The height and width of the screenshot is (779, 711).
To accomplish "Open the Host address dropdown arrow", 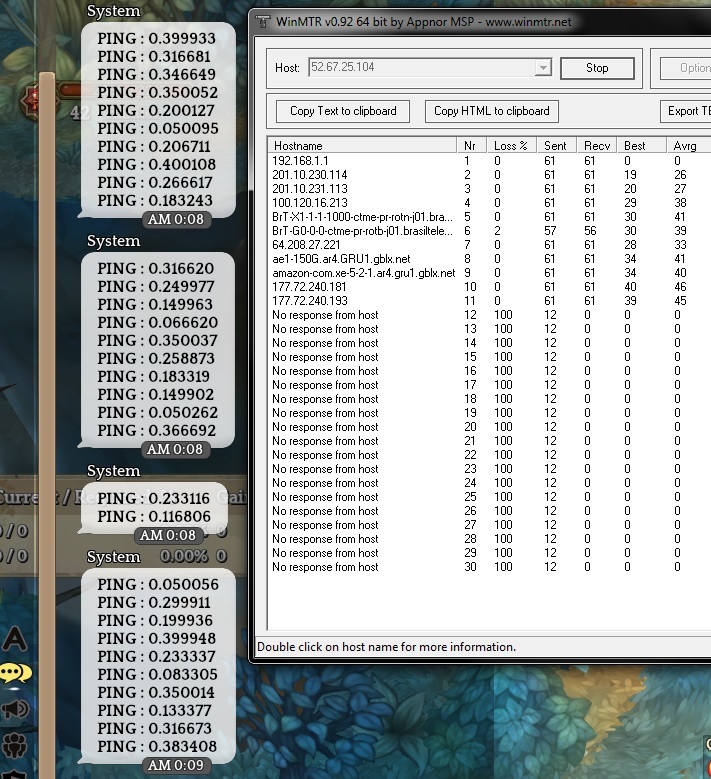I will [x=543, y=68].
